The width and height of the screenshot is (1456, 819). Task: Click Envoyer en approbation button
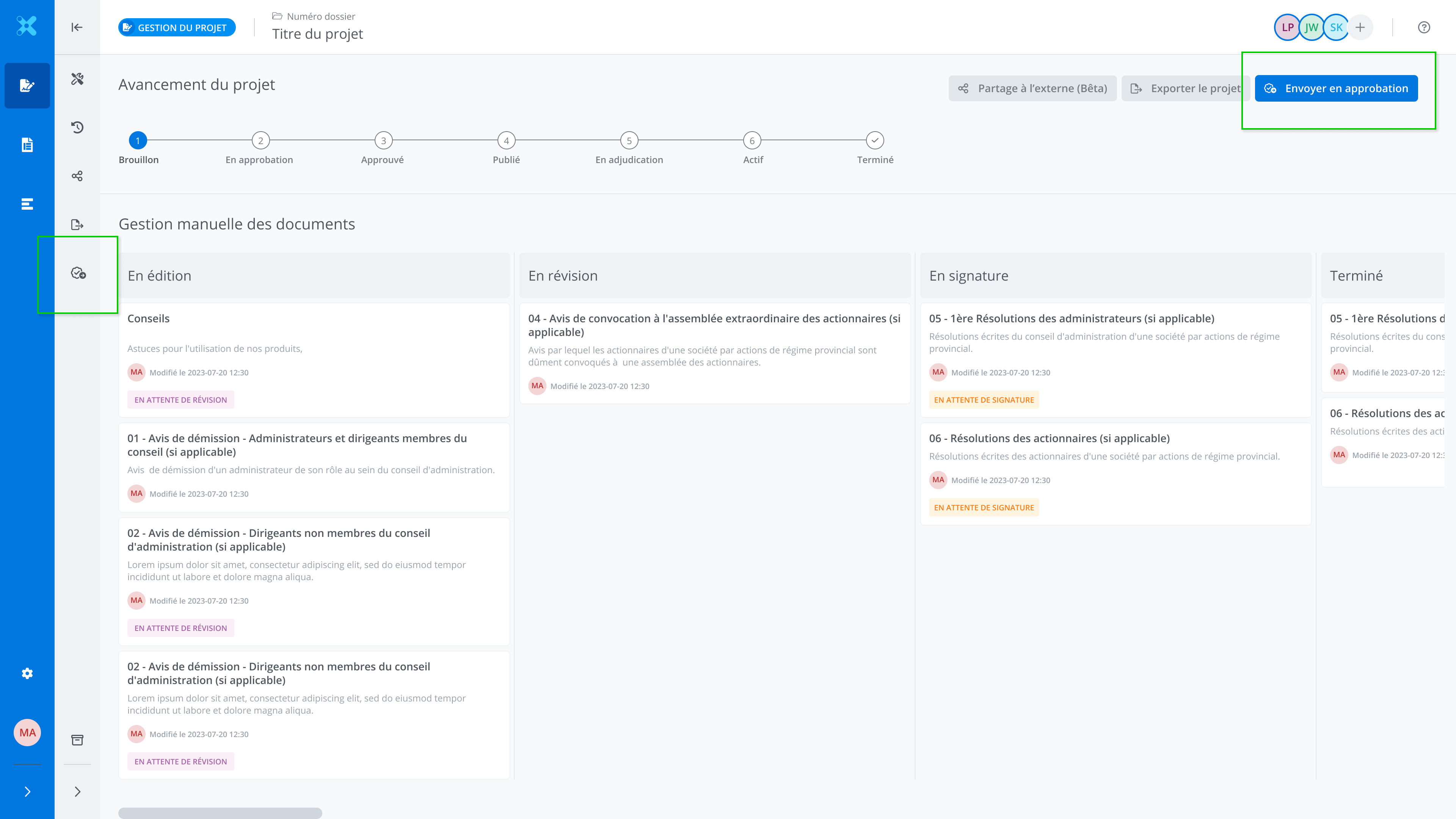1335,88
